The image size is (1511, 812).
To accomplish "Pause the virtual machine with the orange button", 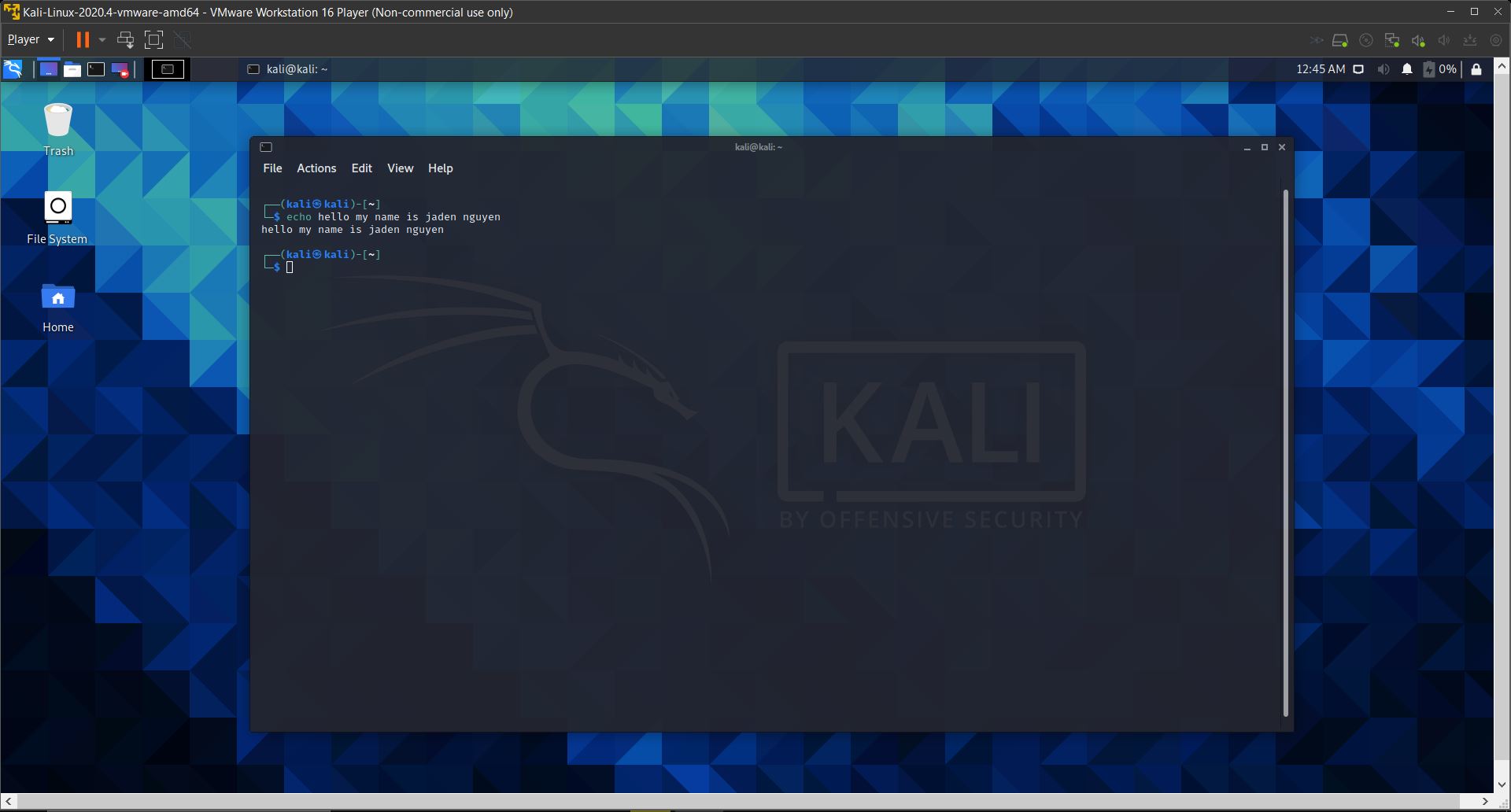I will click(x=83, y=39).
